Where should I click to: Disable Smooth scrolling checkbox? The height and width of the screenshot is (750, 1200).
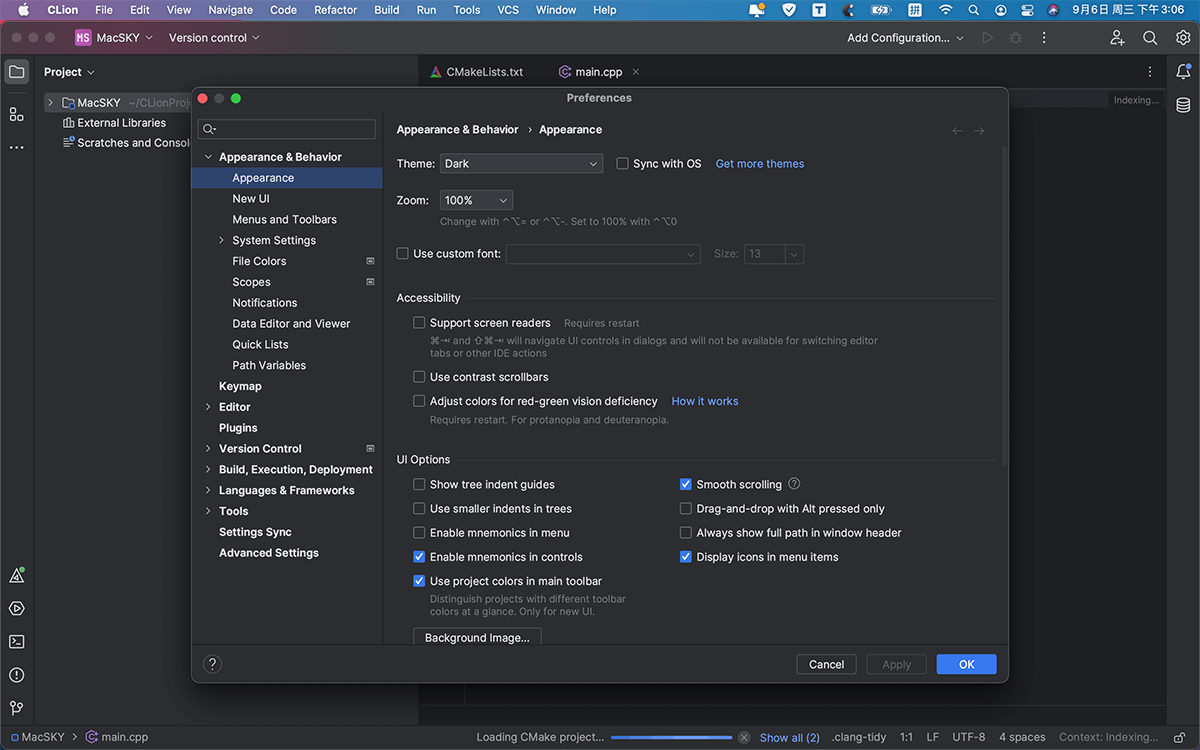tap(686, 484)
